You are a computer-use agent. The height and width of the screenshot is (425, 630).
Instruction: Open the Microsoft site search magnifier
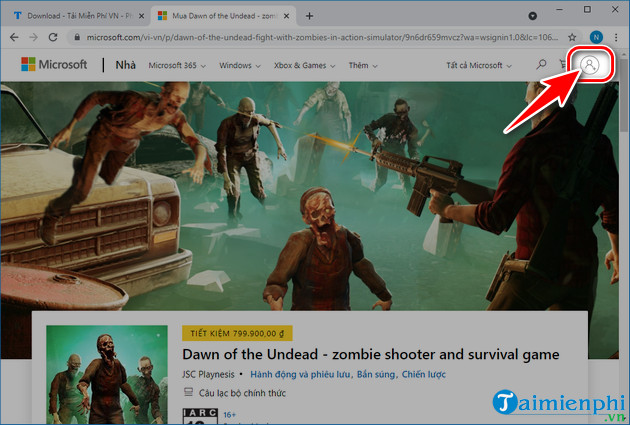coord(541,64)
